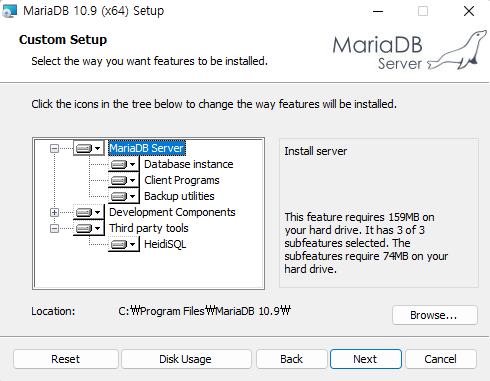Open Development Components feature install dropdown icon

89,212
